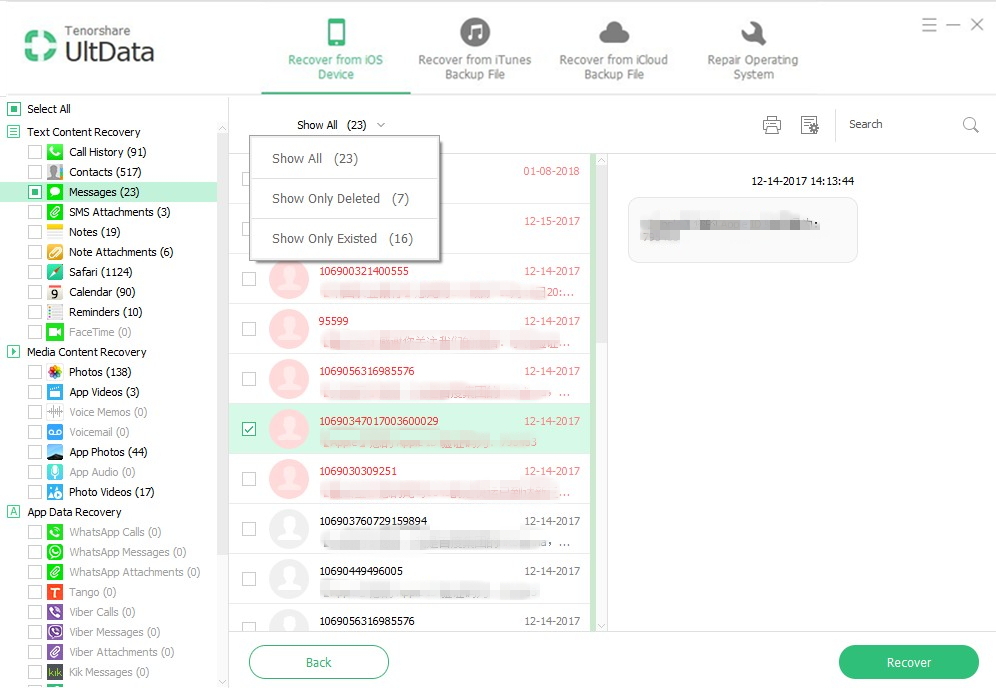Click sidebar scroll down arrow
This screenshot has width=996, height=688.
pyautogui.click(x=222, y=681)
